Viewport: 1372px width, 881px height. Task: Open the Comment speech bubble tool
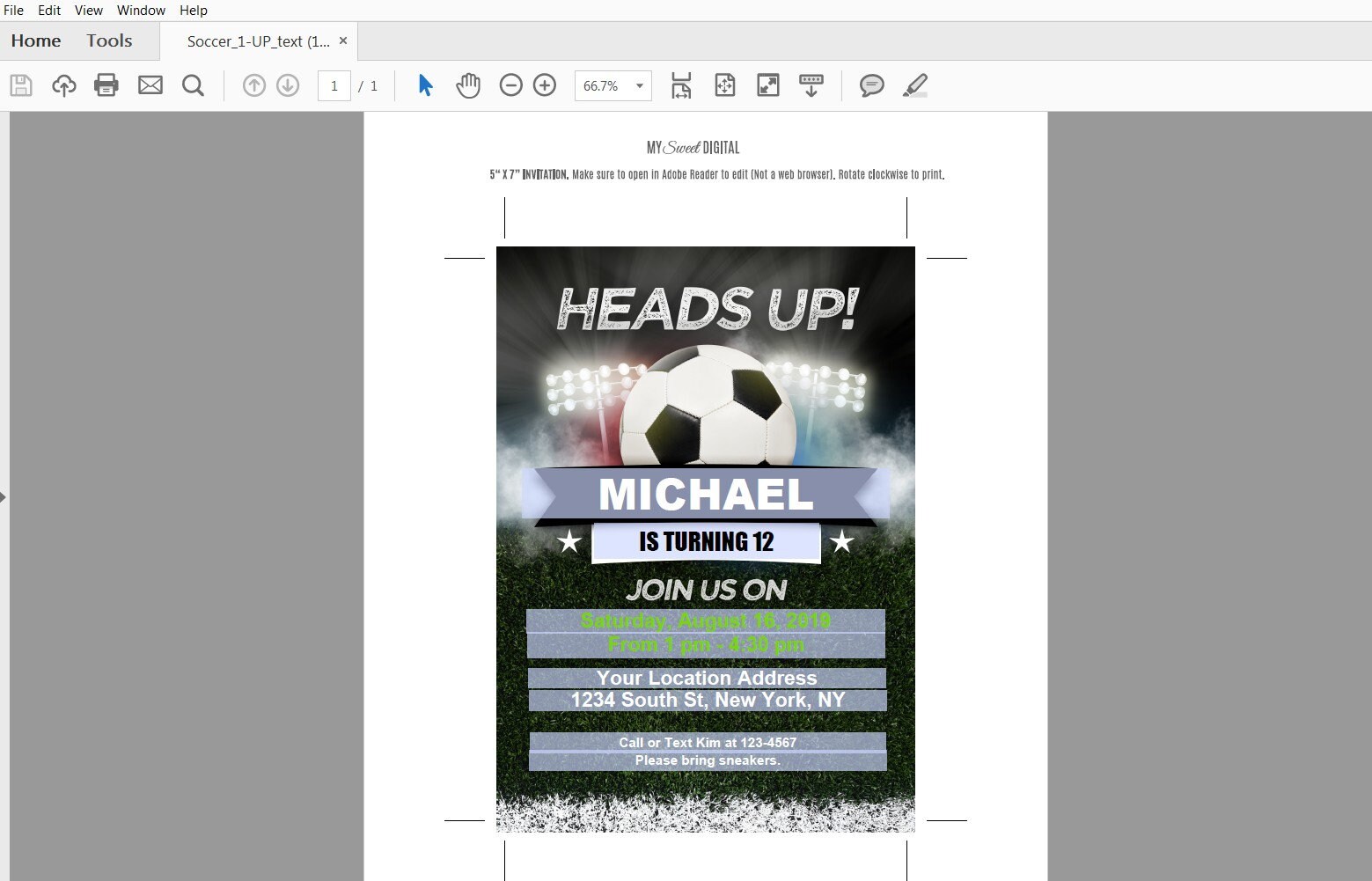871,85
